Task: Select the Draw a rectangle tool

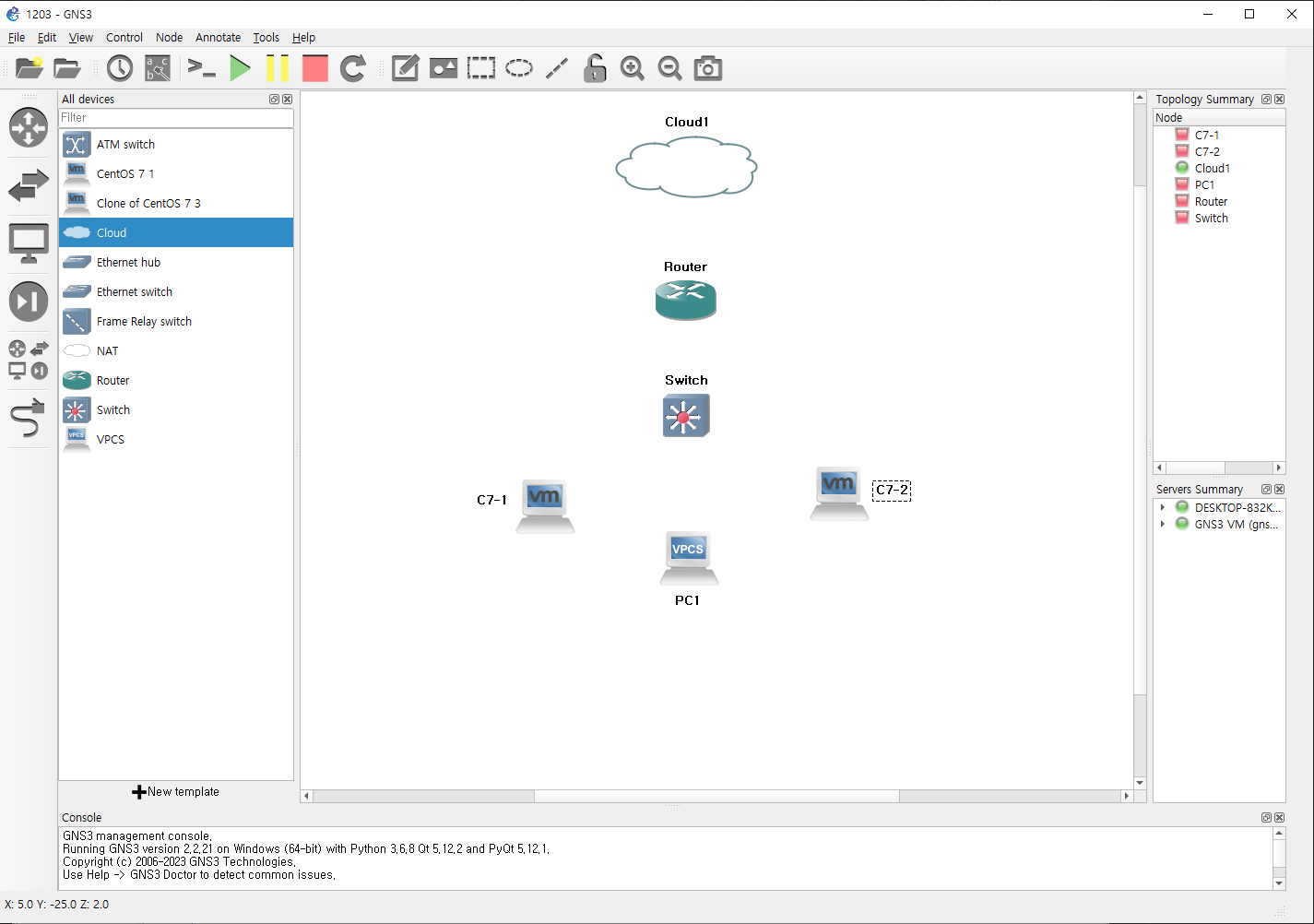Action: tap(481, 68)
